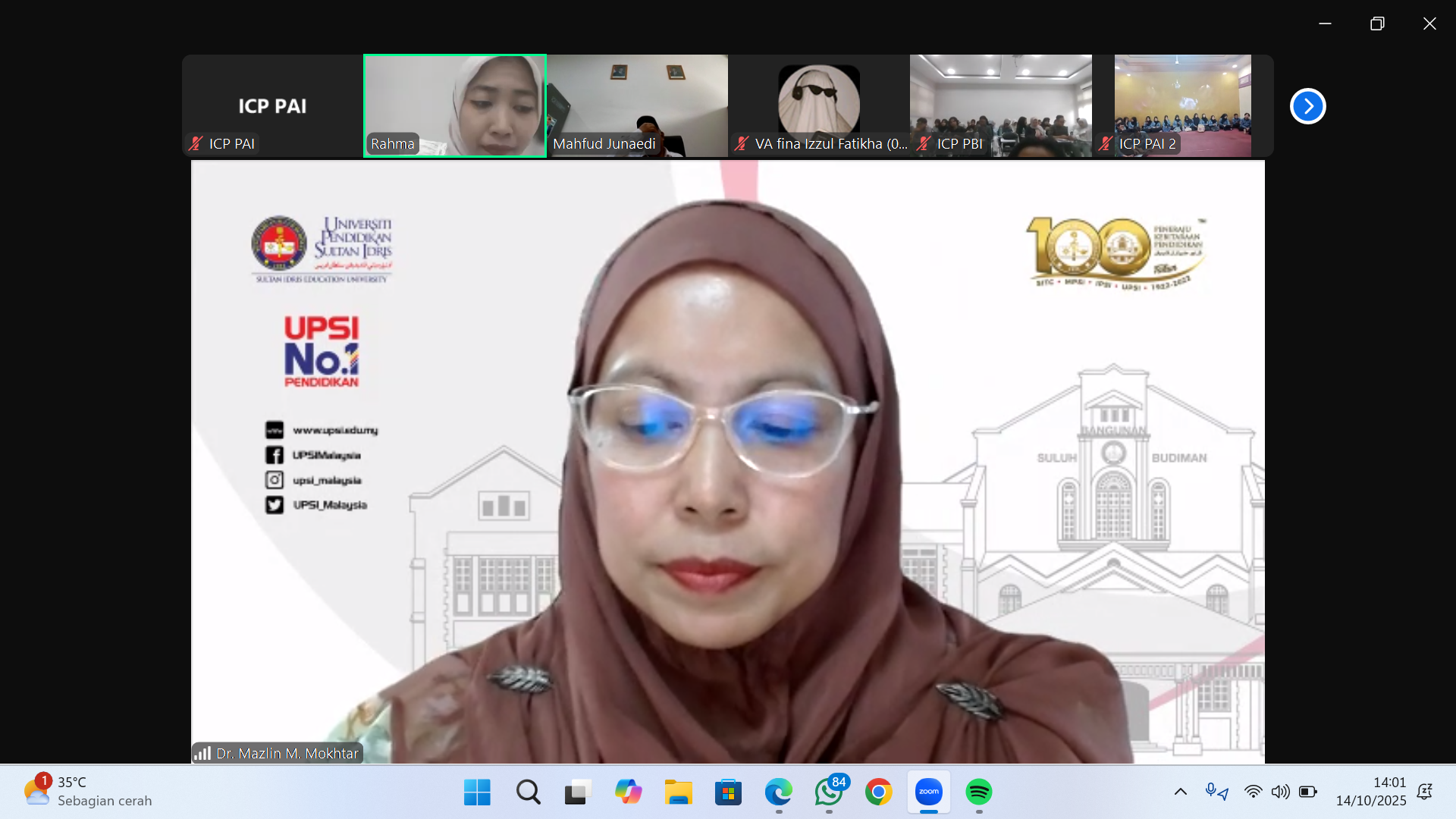Viewport: 1456px width, 819px height.
Task: Open File Explorer from taskbar
Action: tap(678, 792)
